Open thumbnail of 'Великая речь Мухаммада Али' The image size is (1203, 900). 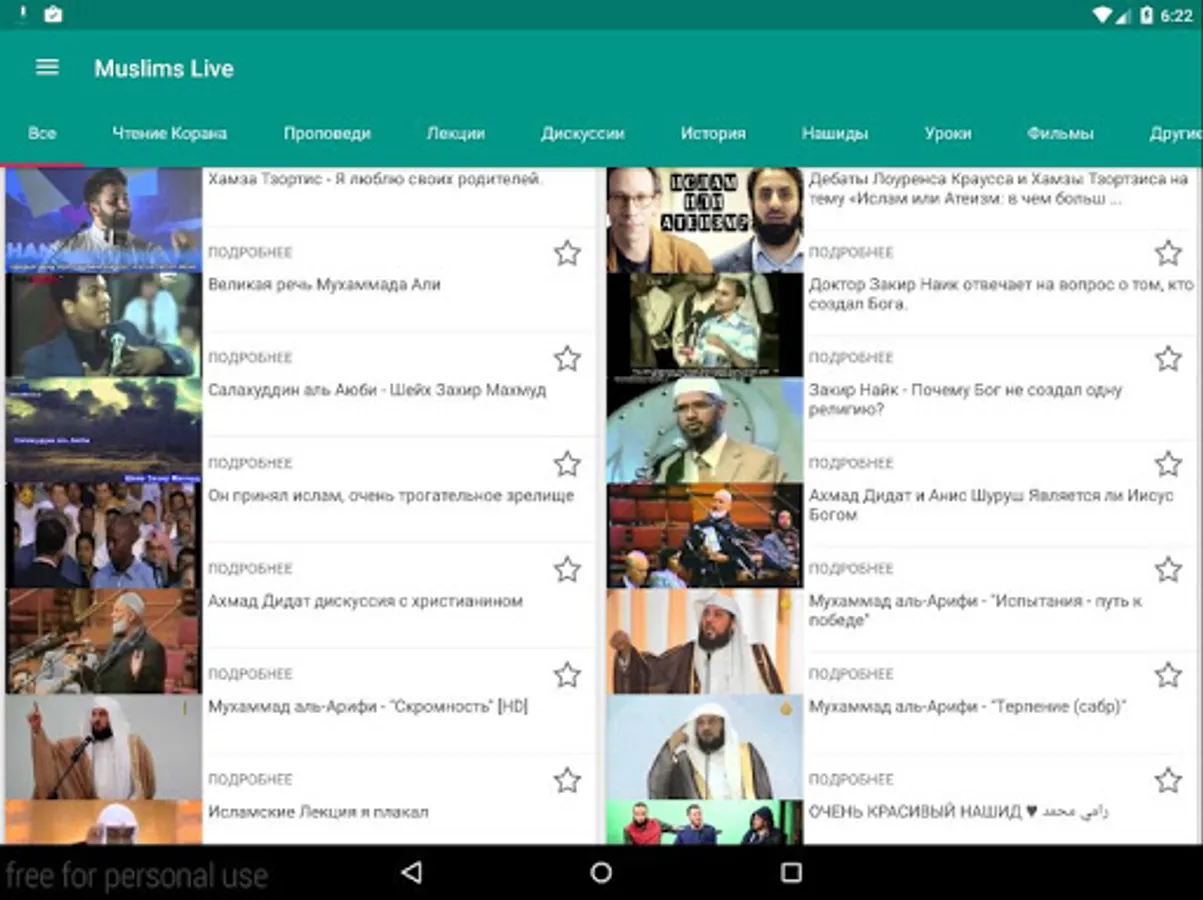104,325
